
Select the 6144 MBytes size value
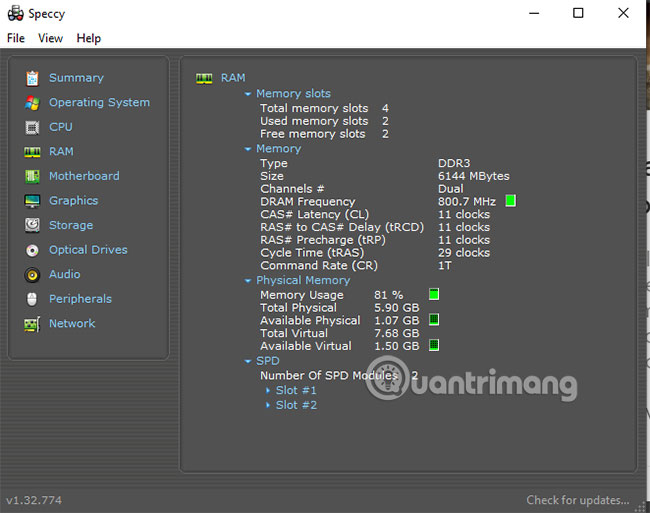474,176
